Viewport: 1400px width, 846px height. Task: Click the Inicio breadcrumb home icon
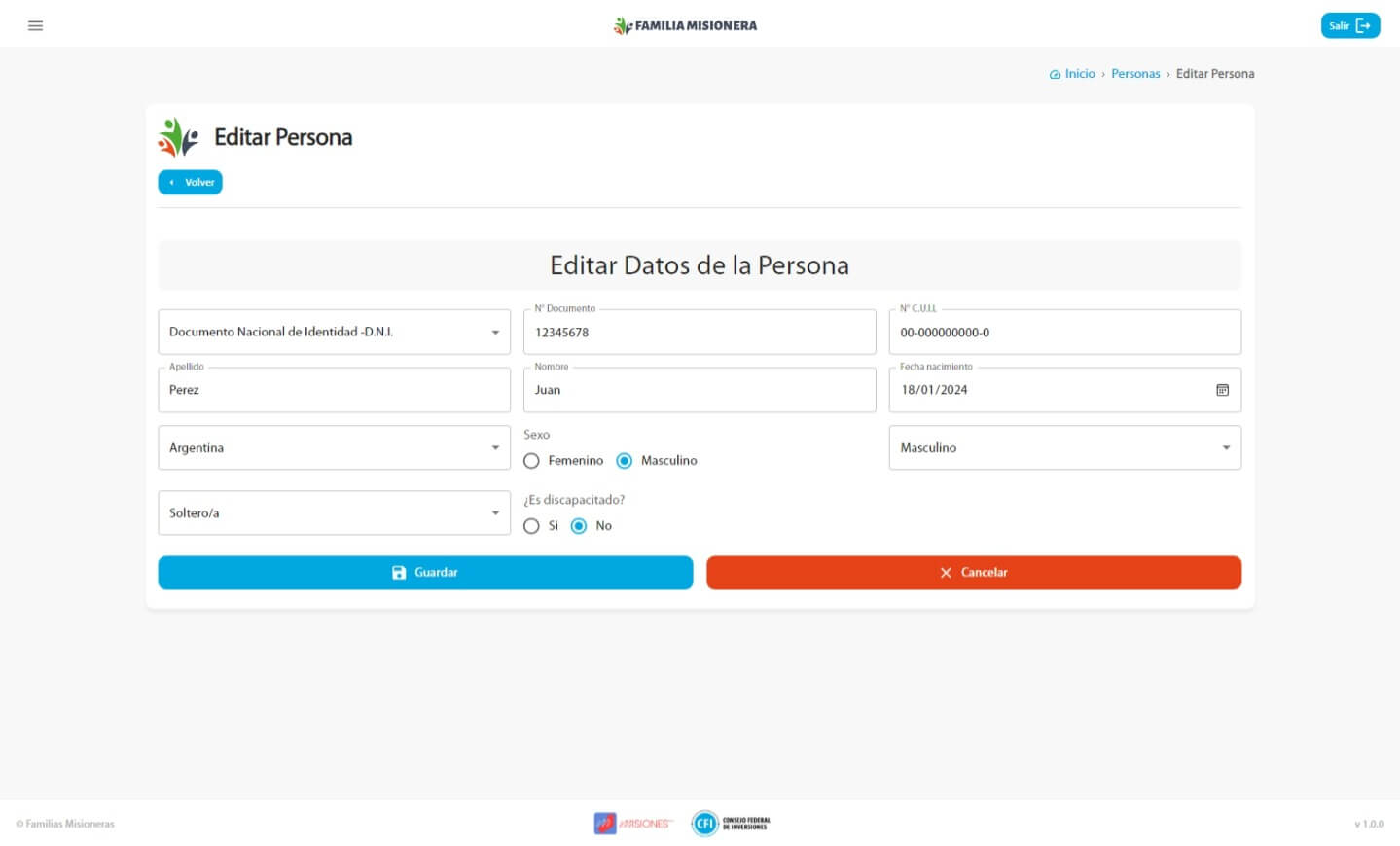1055,74
